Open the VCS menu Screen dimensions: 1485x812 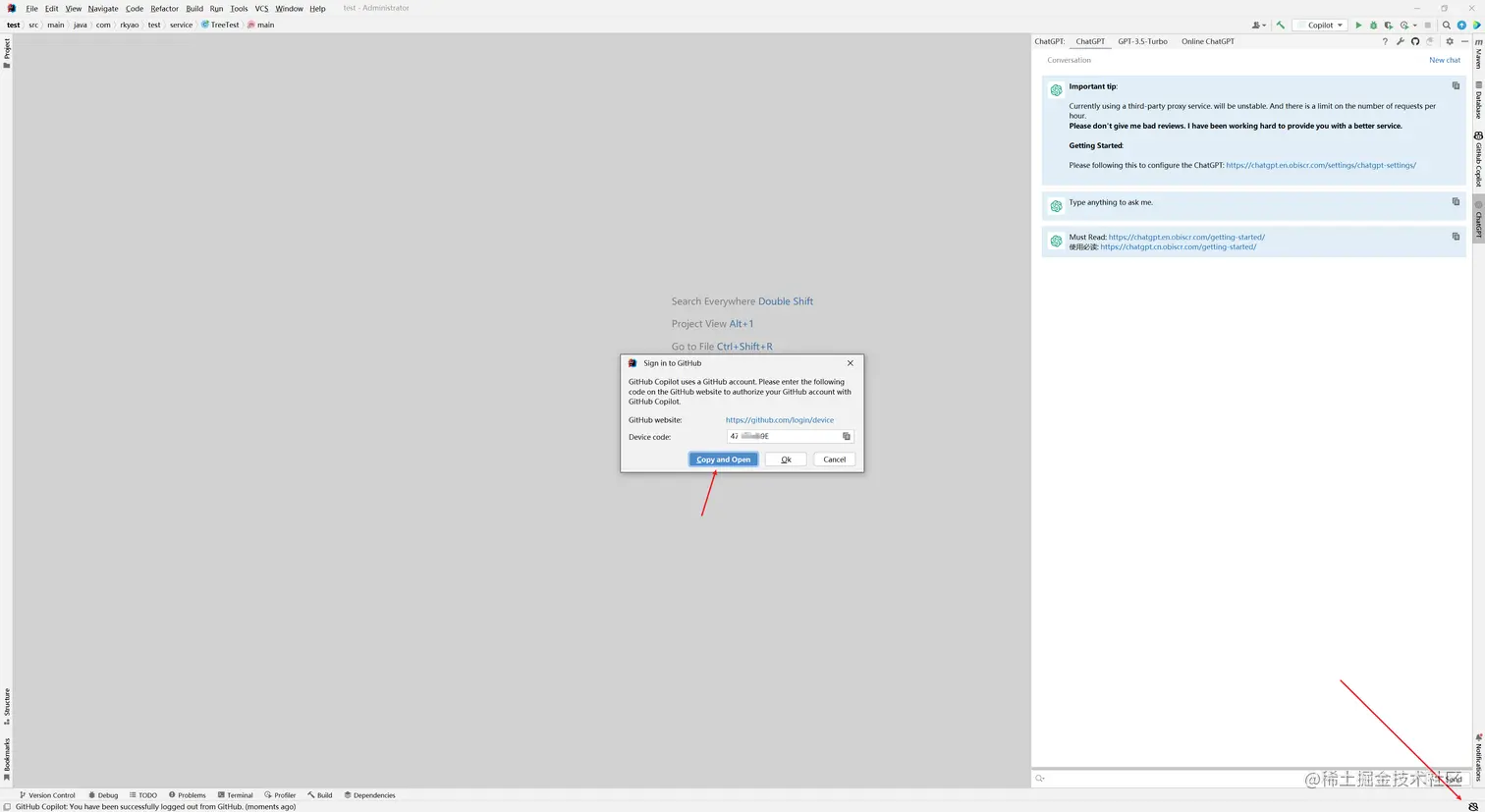point(261,8)
